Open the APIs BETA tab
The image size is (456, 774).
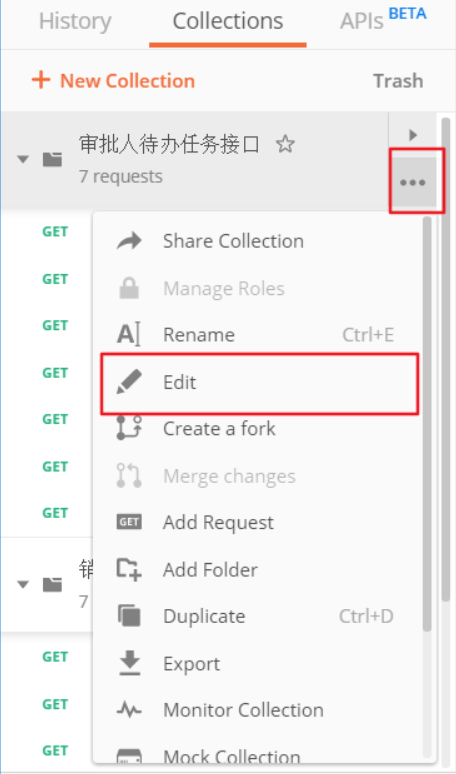[x=383, y=20]
